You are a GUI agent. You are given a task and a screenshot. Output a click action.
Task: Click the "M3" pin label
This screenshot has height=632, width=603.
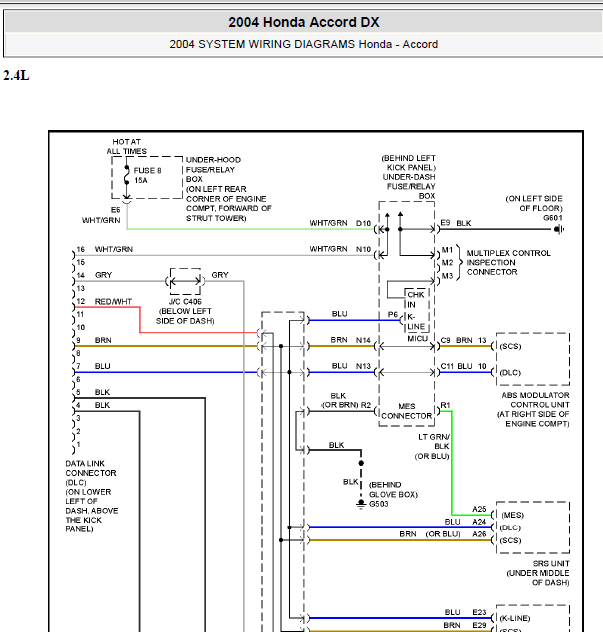447,276
